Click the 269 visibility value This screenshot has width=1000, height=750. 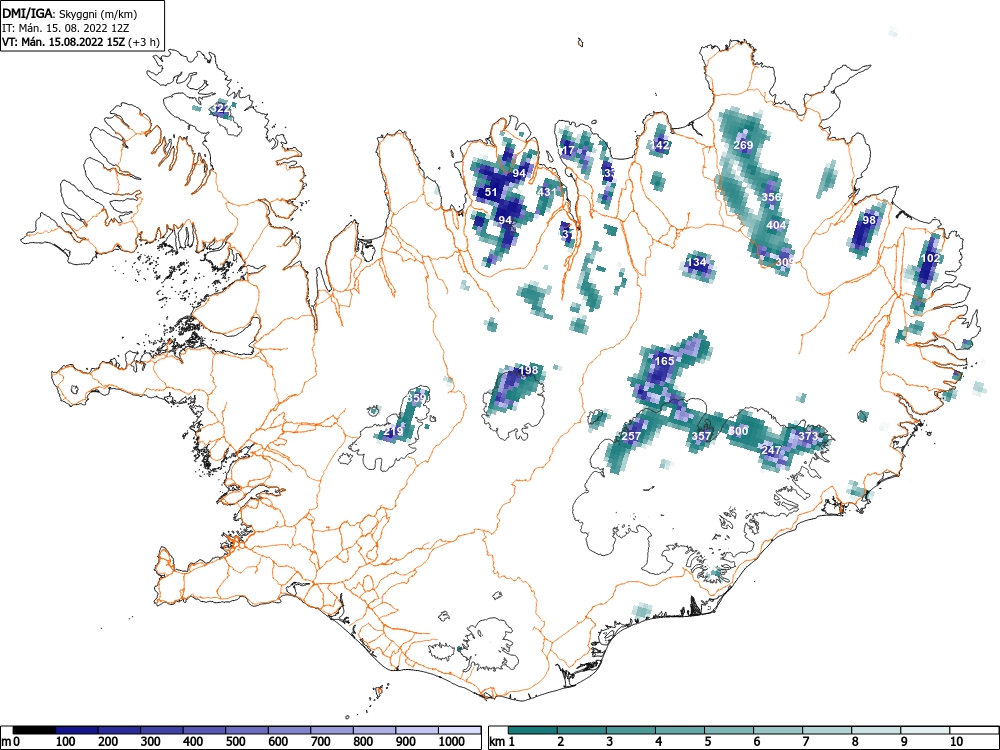coord(743,145)
